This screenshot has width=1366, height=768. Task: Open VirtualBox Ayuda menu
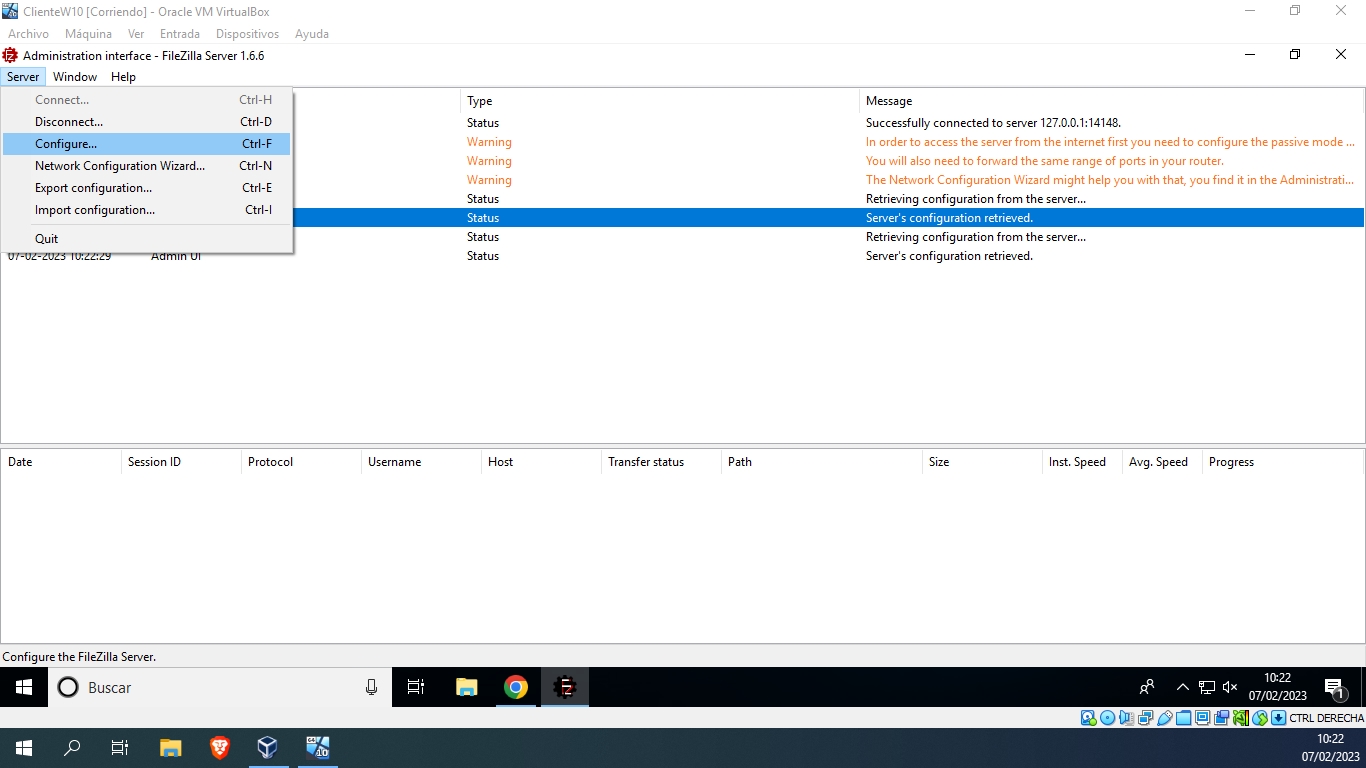pos(312,34)
